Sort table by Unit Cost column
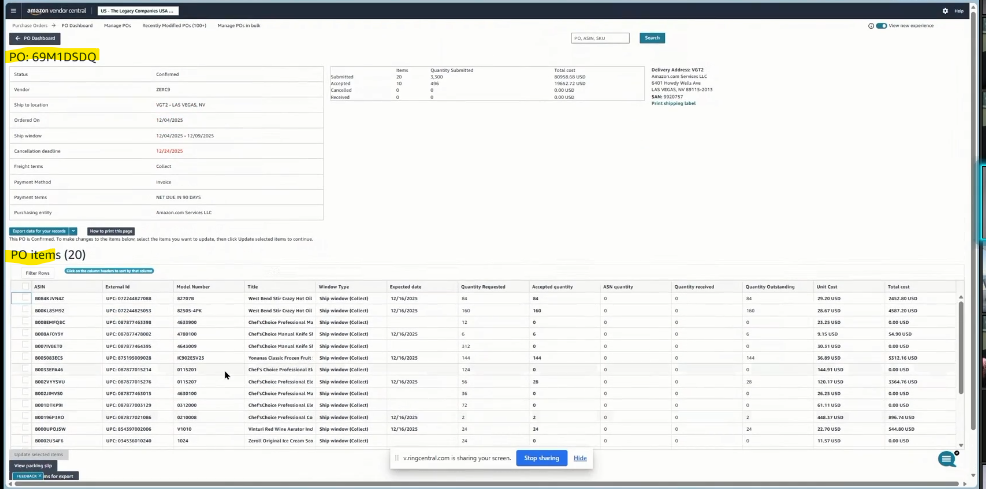Viewport: 986px width, 489px height. click(827, 287)
